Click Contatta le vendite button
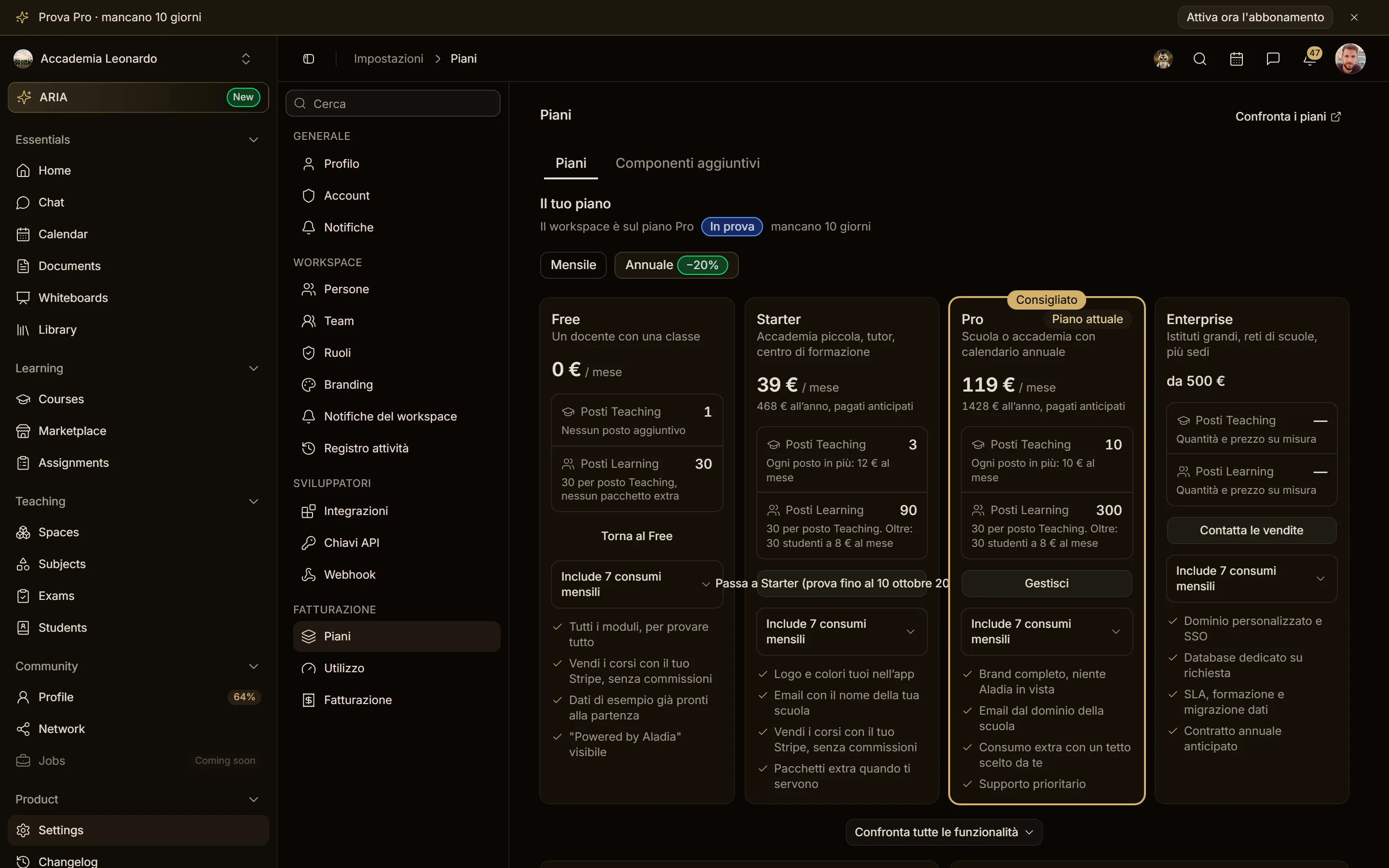 [1251, 530]
